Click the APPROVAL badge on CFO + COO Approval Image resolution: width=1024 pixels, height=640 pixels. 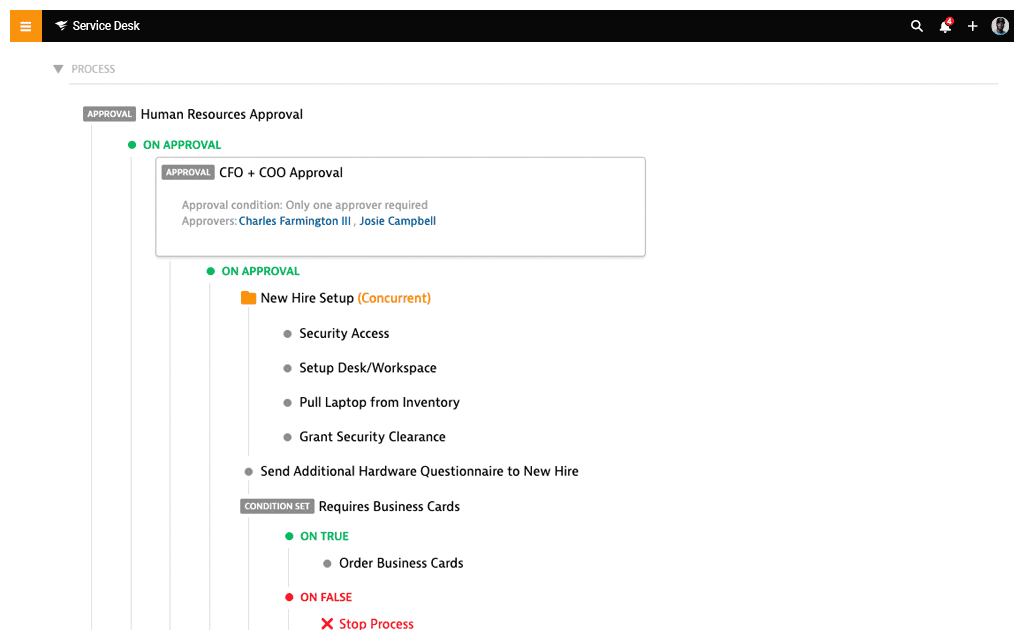(x=188, y=172)
